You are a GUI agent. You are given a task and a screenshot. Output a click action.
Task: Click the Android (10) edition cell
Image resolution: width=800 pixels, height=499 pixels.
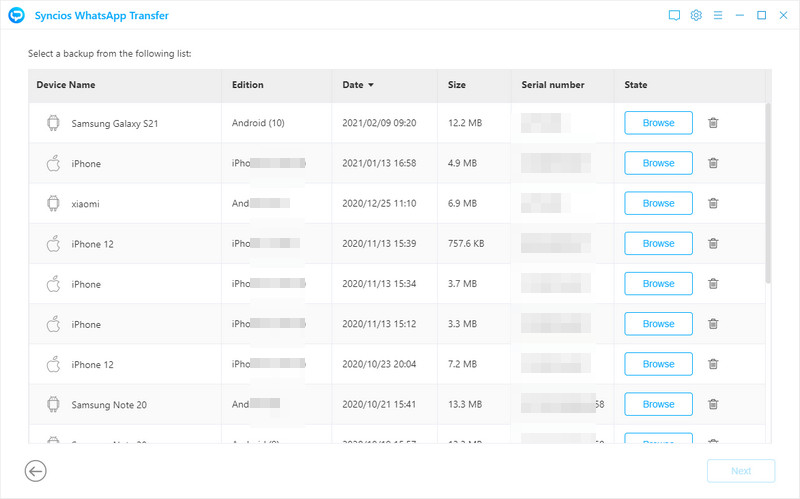pos(258,123)
